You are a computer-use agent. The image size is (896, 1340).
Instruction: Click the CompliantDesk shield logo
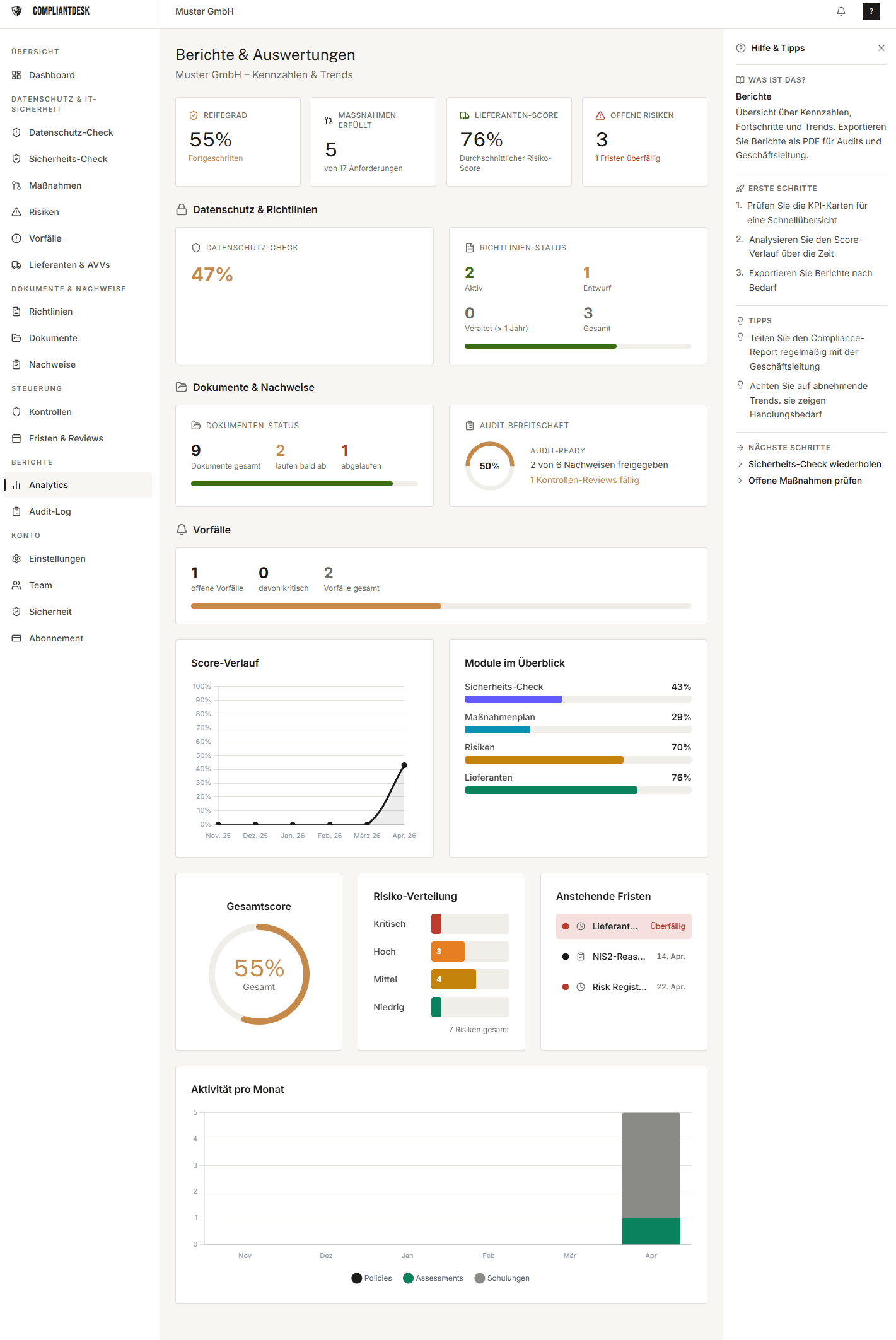click(x=17, y=11)
